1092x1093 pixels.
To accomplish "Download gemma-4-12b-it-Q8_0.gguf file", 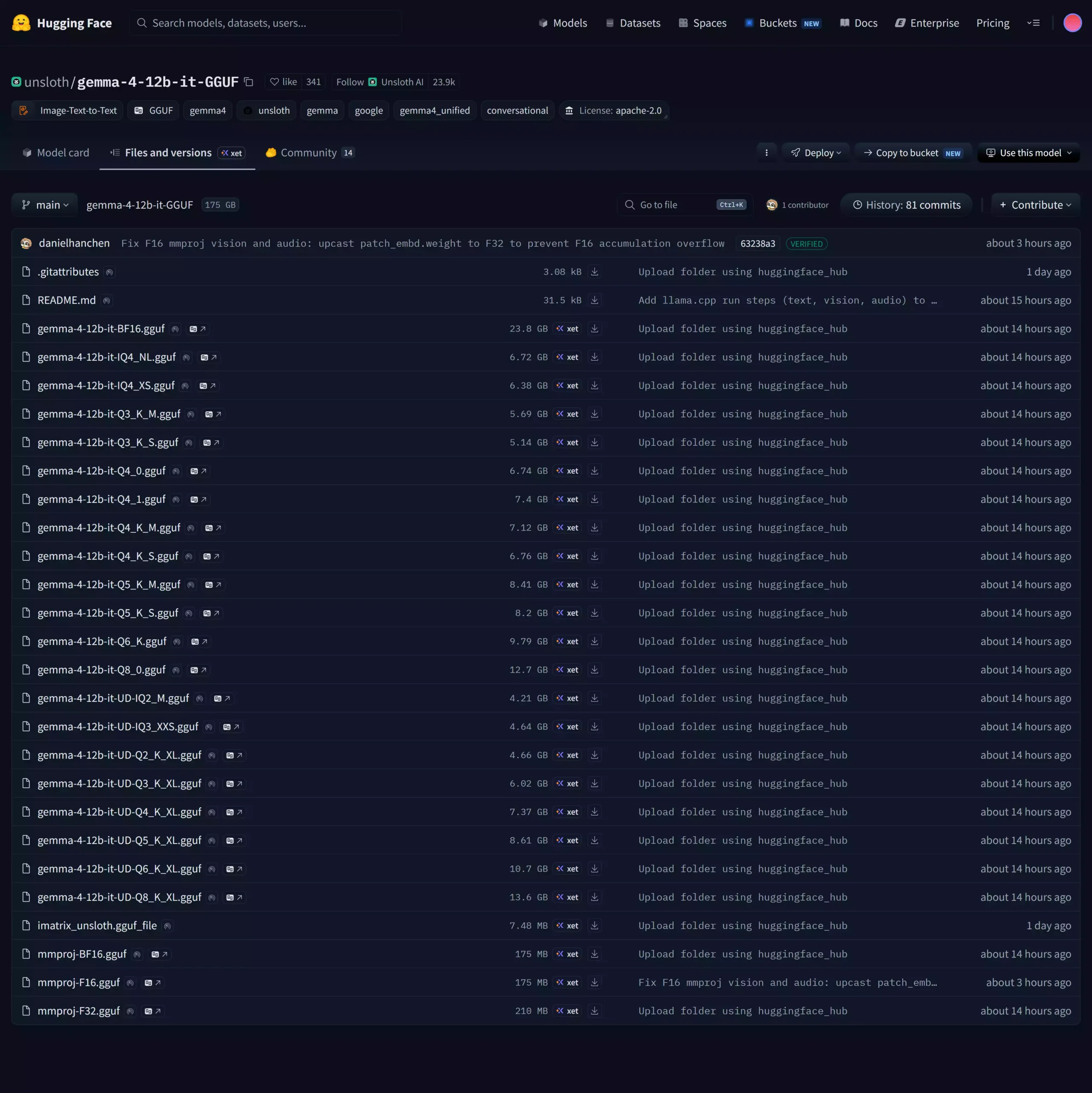I will pyautogui.click(x=594, y=670).
